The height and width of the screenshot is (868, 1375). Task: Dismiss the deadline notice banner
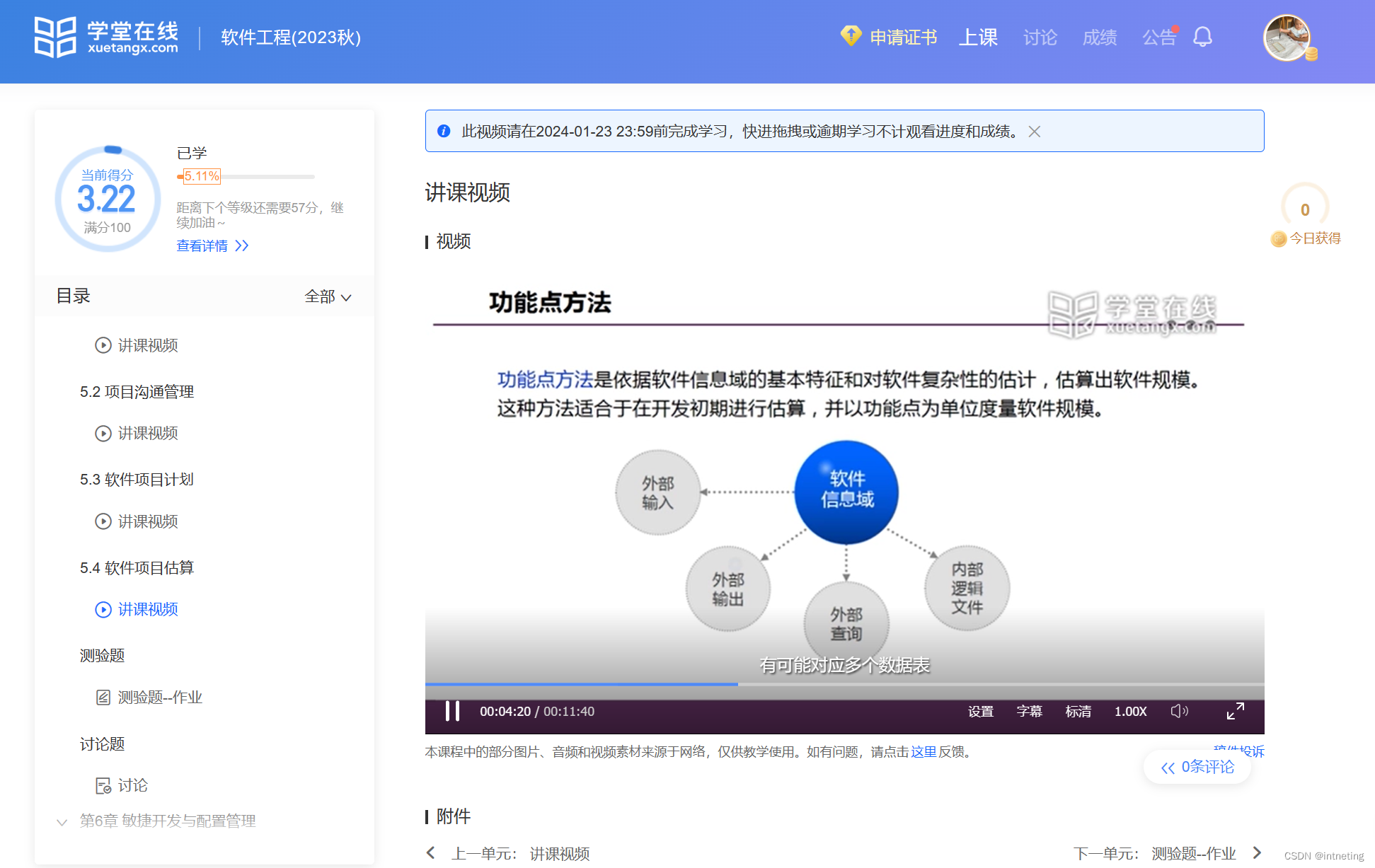click(x=1034, y=132)
